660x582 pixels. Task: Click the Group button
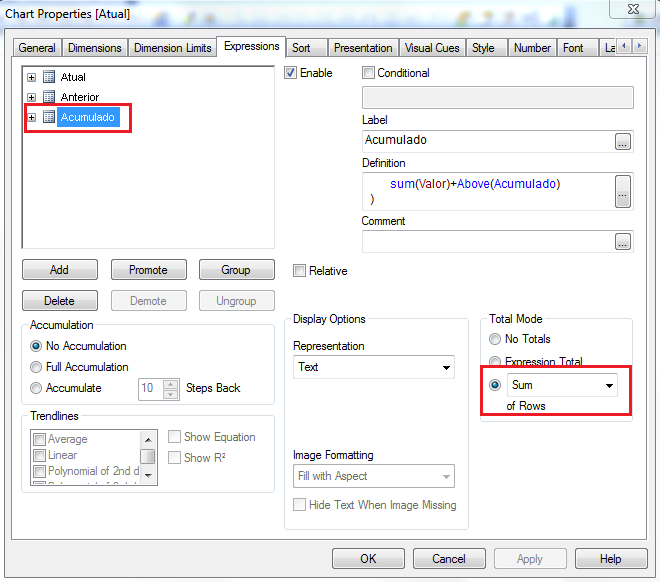click(237, 270)
